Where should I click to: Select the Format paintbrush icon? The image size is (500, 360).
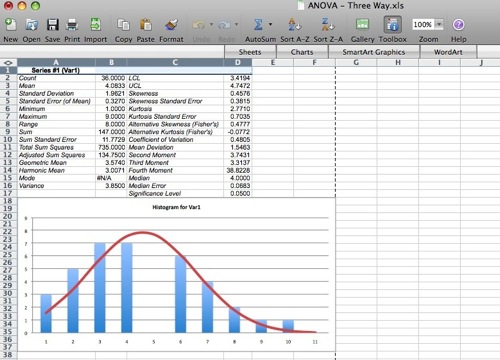(x=171, y=25)
